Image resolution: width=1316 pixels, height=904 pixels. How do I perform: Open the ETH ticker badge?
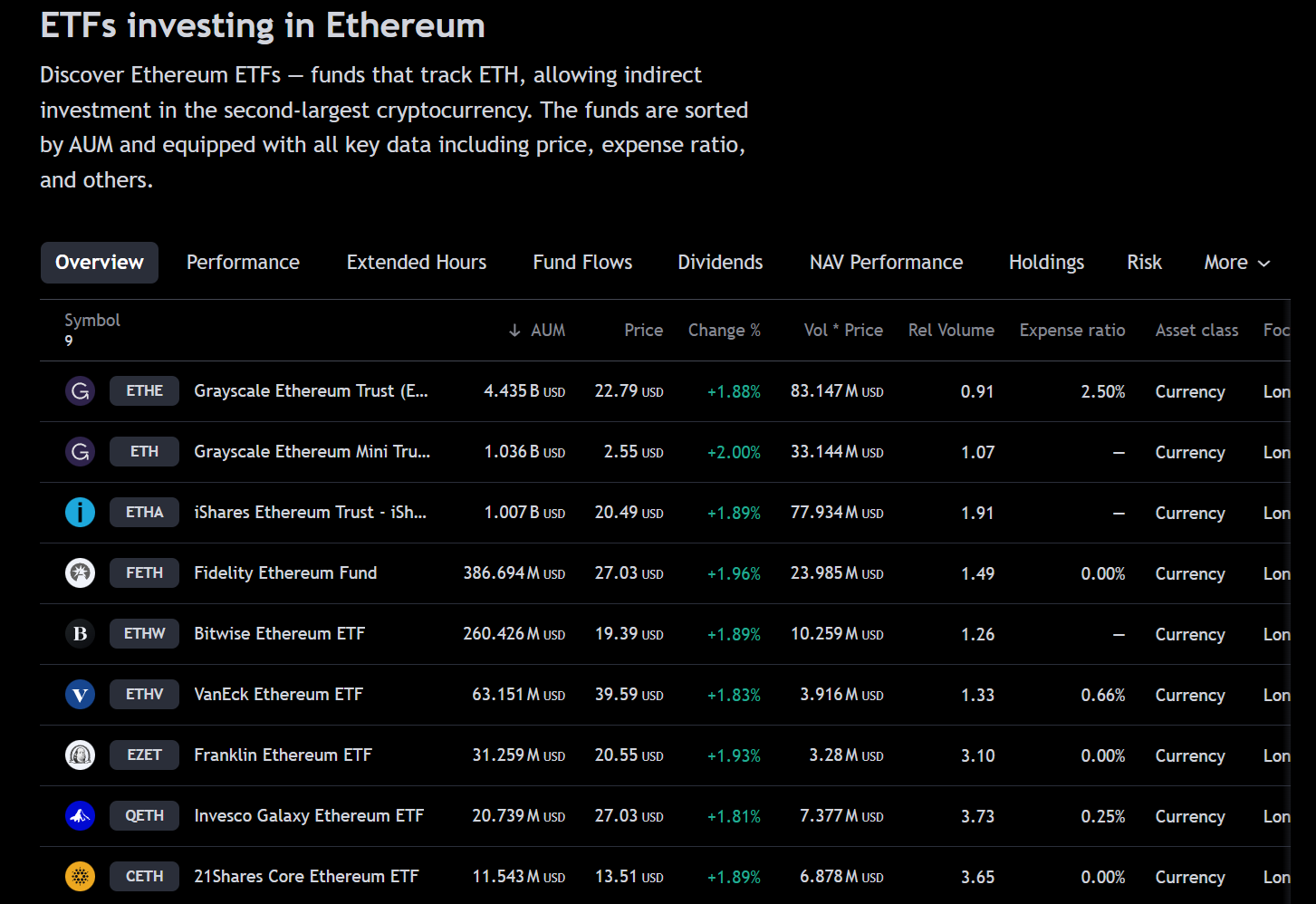coord(144,452)
